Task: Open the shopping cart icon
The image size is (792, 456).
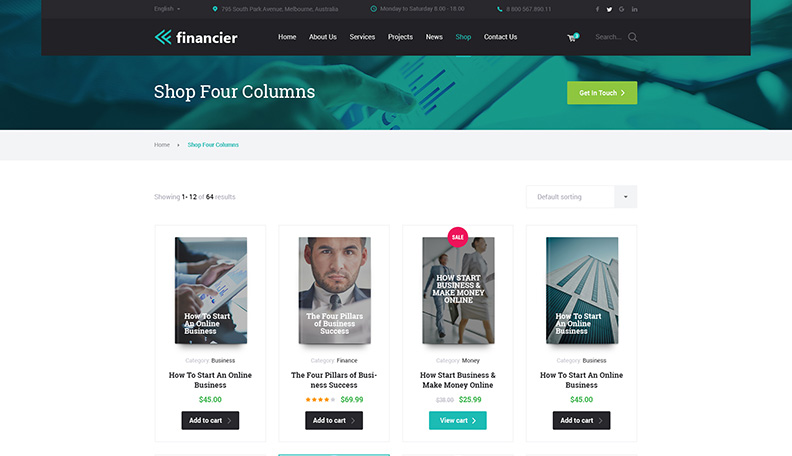Action: pyautogui.click(x=572, y=37)
